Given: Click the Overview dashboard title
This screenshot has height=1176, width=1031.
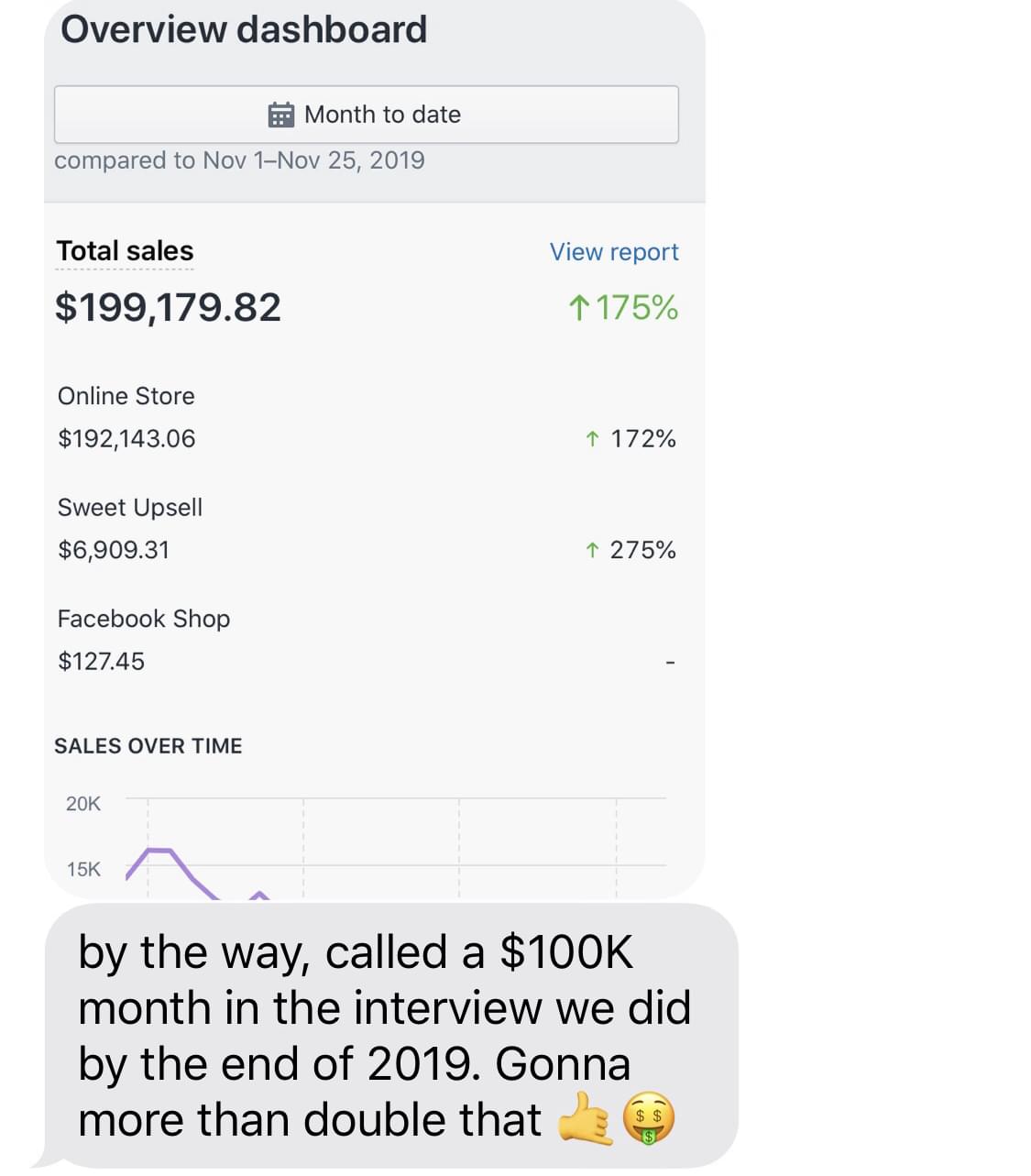Looking at the screenshot, I should [x=244, y=29].
